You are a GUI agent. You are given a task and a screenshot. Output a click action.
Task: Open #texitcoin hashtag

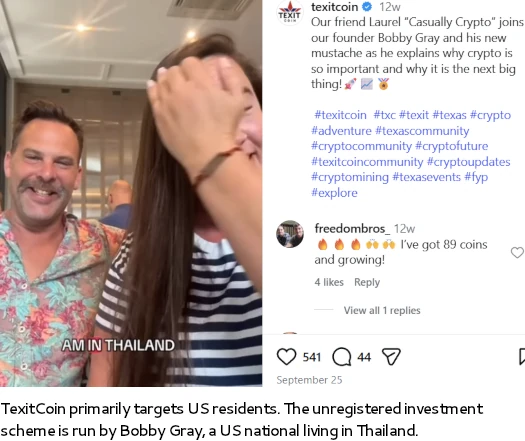(x=340, y=115)
